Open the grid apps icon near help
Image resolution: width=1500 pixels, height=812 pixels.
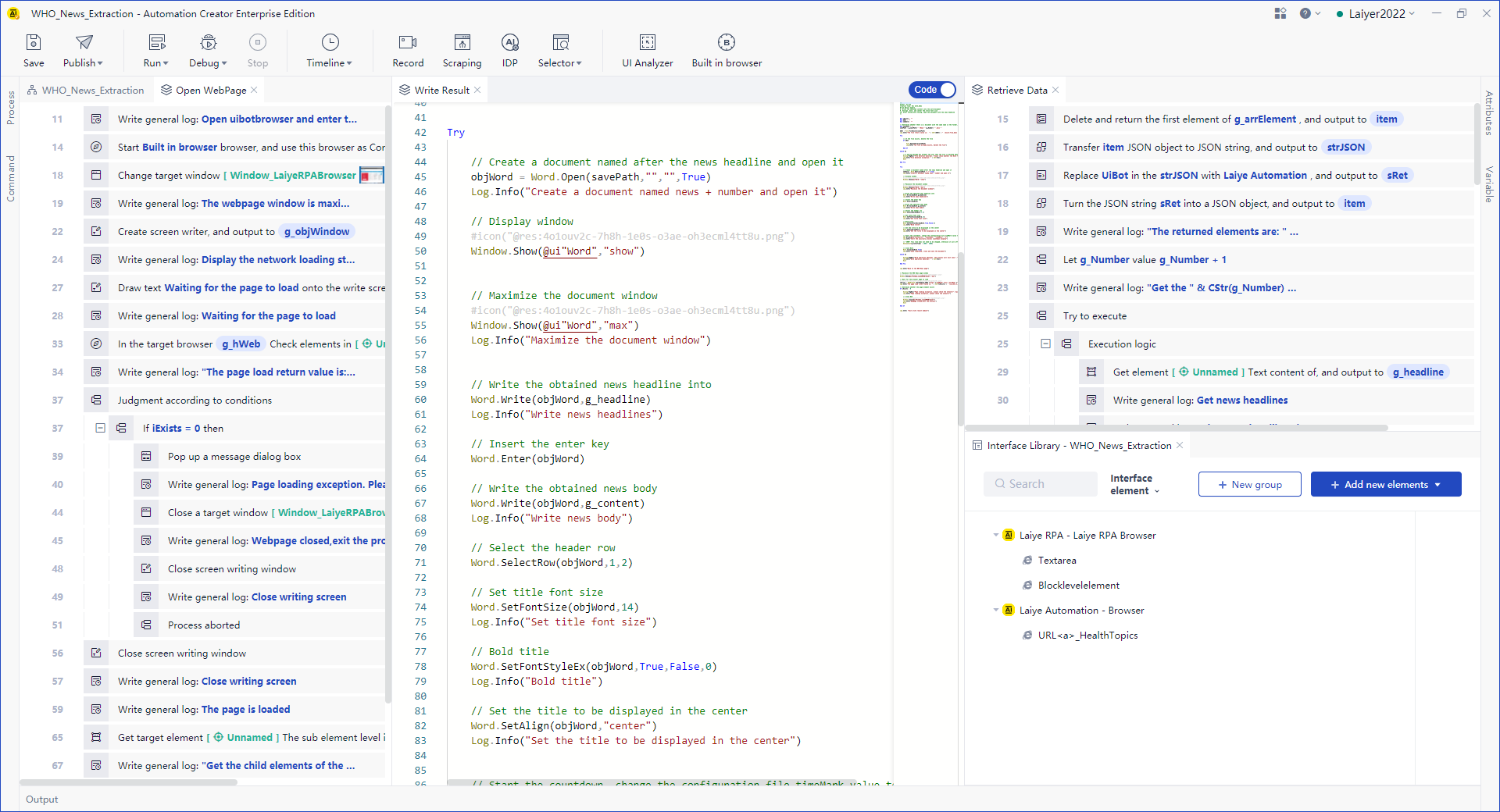pos(1280,13)
